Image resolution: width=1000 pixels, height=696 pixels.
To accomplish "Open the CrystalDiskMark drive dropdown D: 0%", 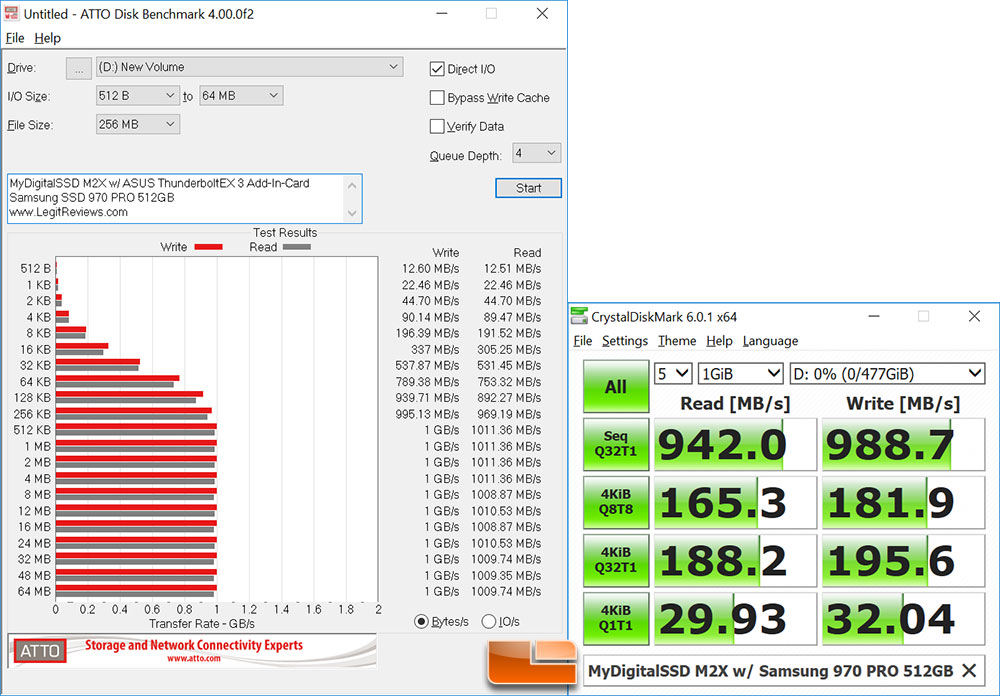I will pyautogui.click(x=887, y=374).
